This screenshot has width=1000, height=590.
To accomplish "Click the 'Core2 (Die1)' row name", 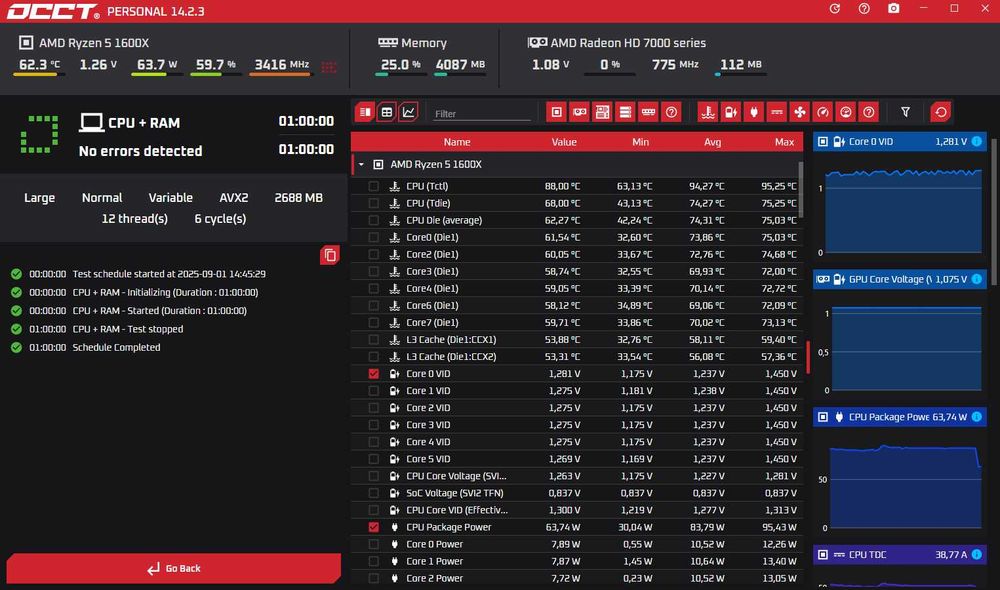I will click(x=432, y=254).
